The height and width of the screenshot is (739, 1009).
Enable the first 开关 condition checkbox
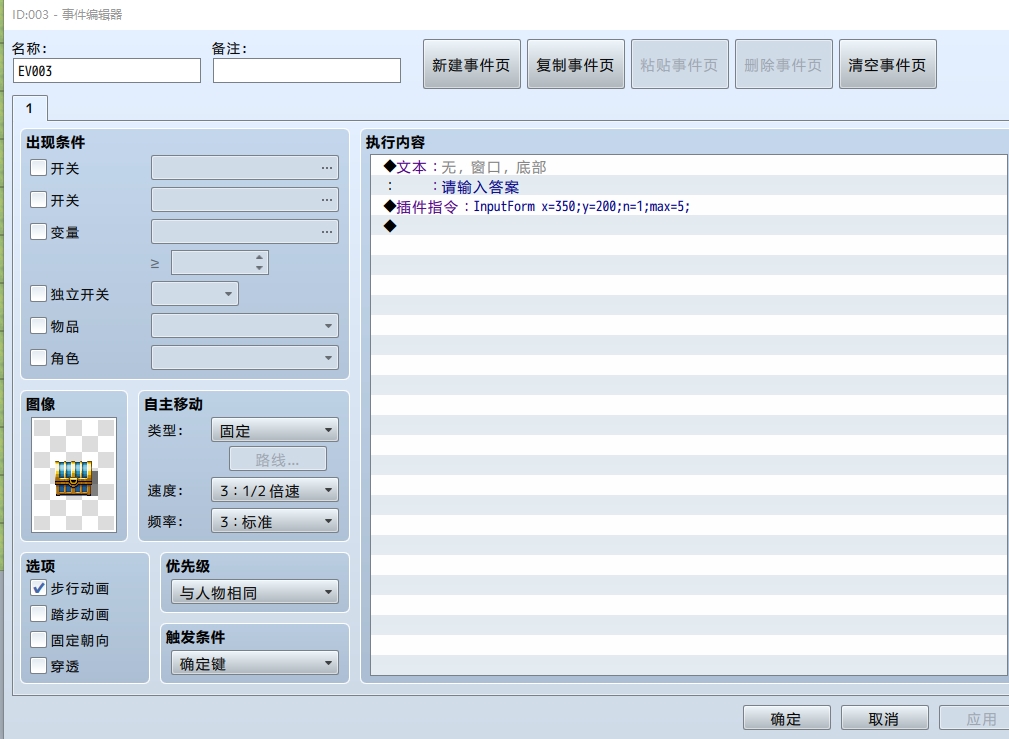coord(39,168)
